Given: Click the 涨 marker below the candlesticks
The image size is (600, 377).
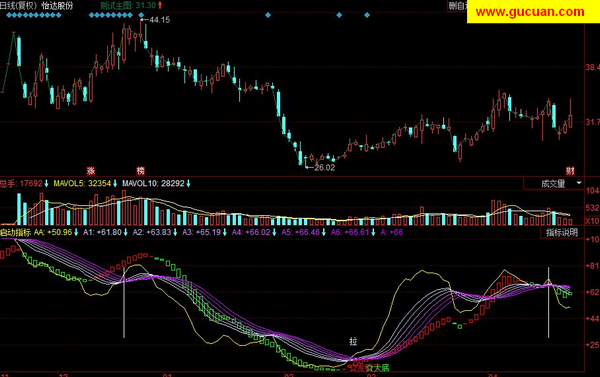Looking at the screenshot, I should click(x=91, y=171).
